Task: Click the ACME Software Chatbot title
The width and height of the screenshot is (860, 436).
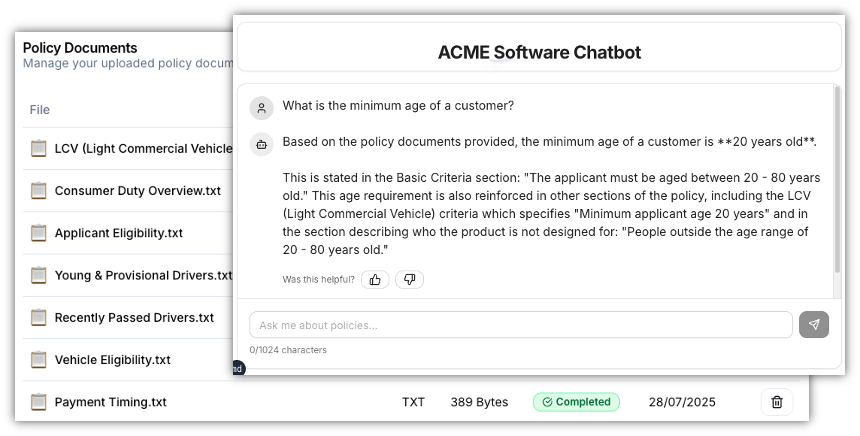Action: 539,53
